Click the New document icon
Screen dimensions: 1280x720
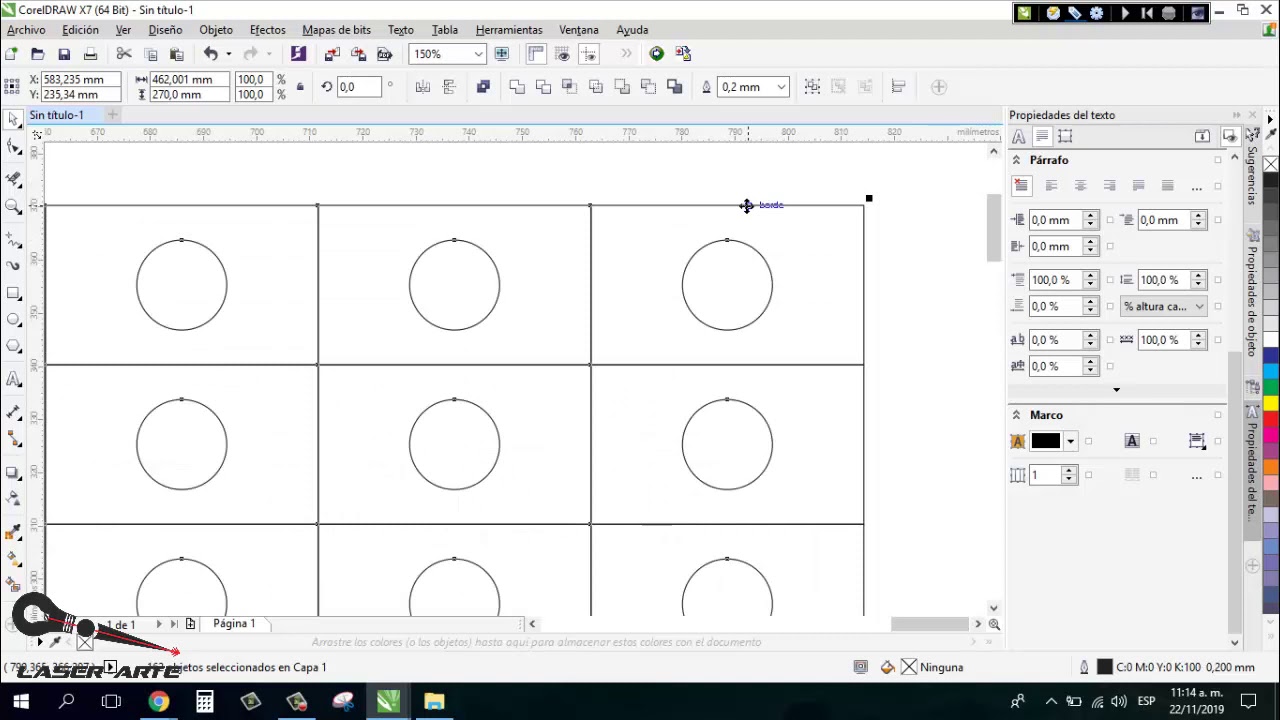[11, 54]
